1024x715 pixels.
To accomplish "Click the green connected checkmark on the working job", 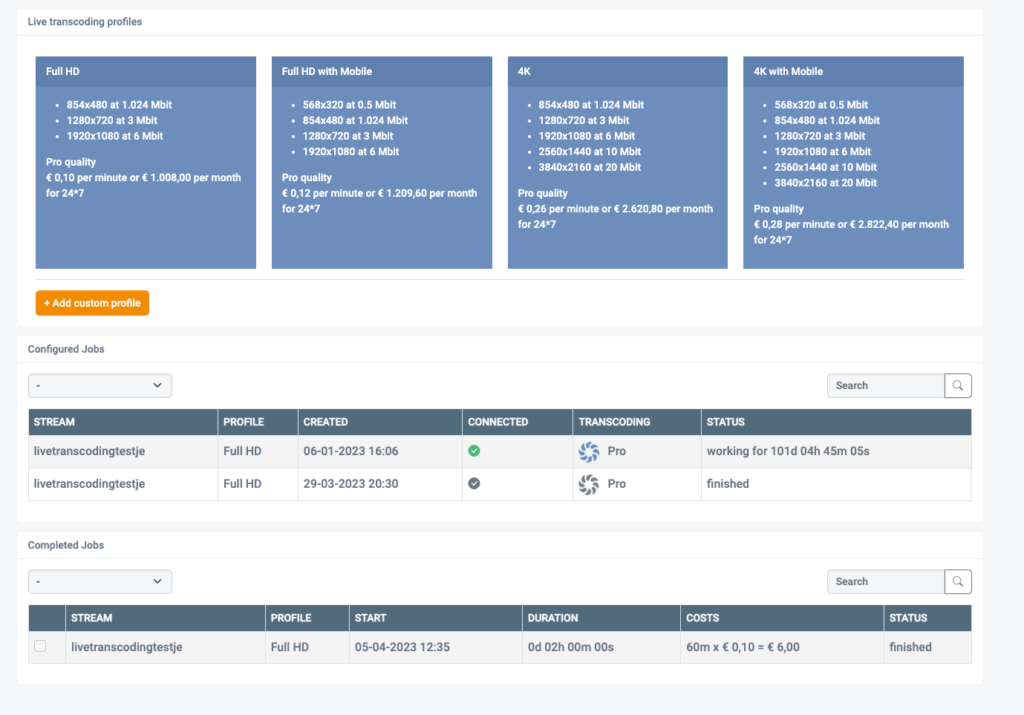I will [x=474, y=451].
